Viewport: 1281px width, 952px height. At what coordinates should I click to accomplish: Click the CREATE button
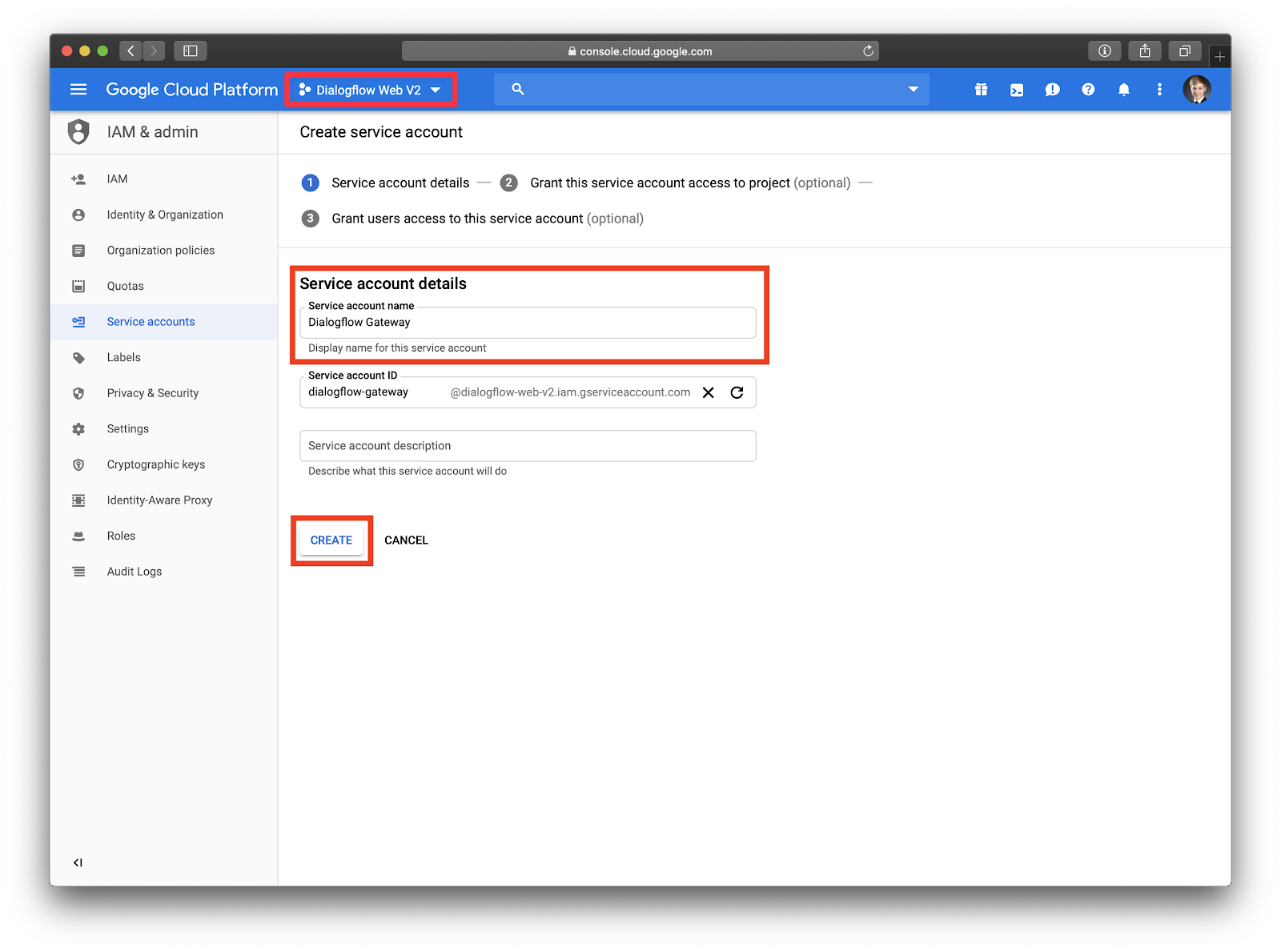(331, 540)
